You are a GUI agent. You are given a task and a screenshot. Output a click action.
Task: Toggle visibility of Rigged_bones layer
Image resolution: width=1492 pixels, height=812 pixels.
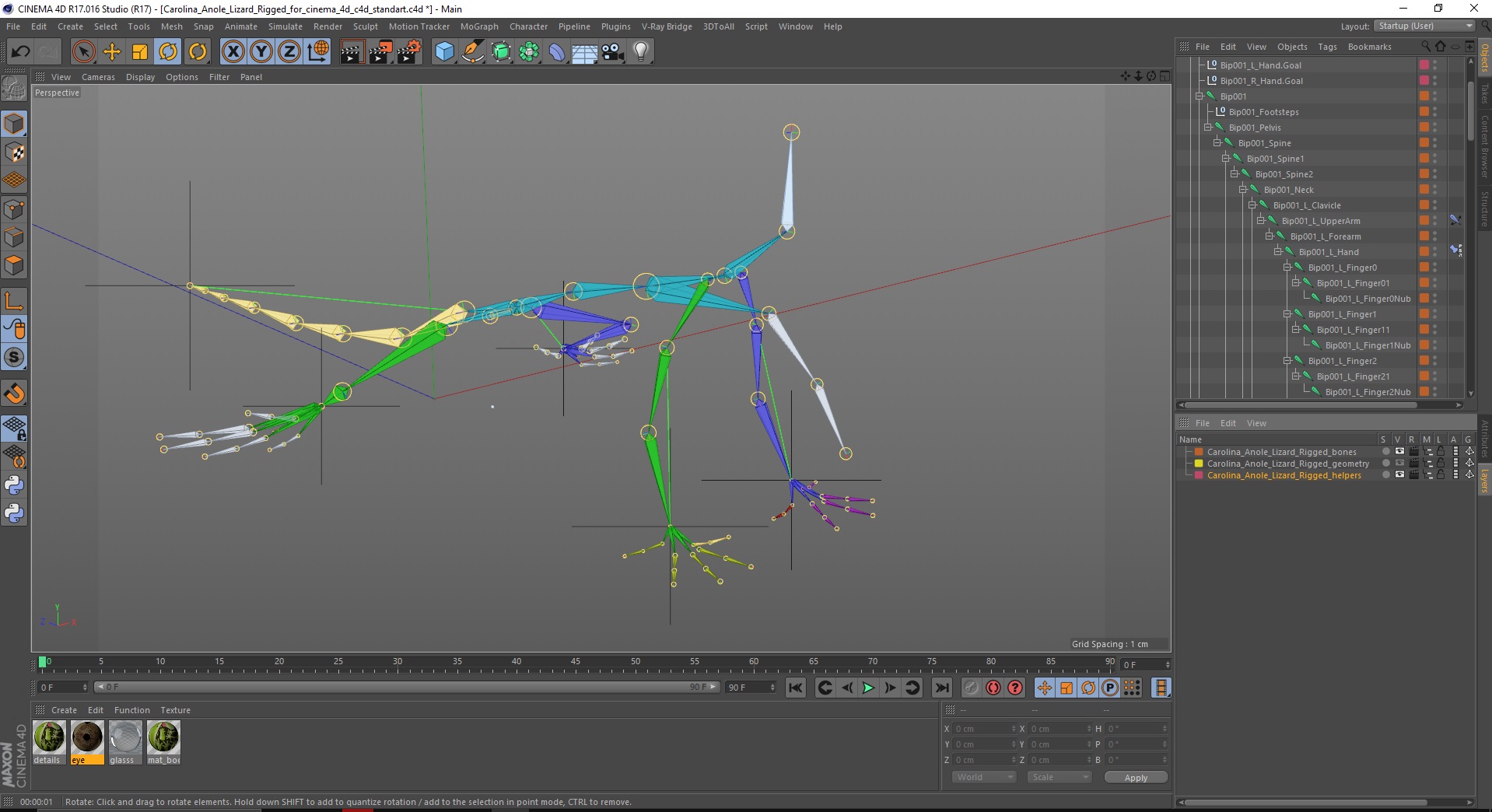click(1399, 451)
